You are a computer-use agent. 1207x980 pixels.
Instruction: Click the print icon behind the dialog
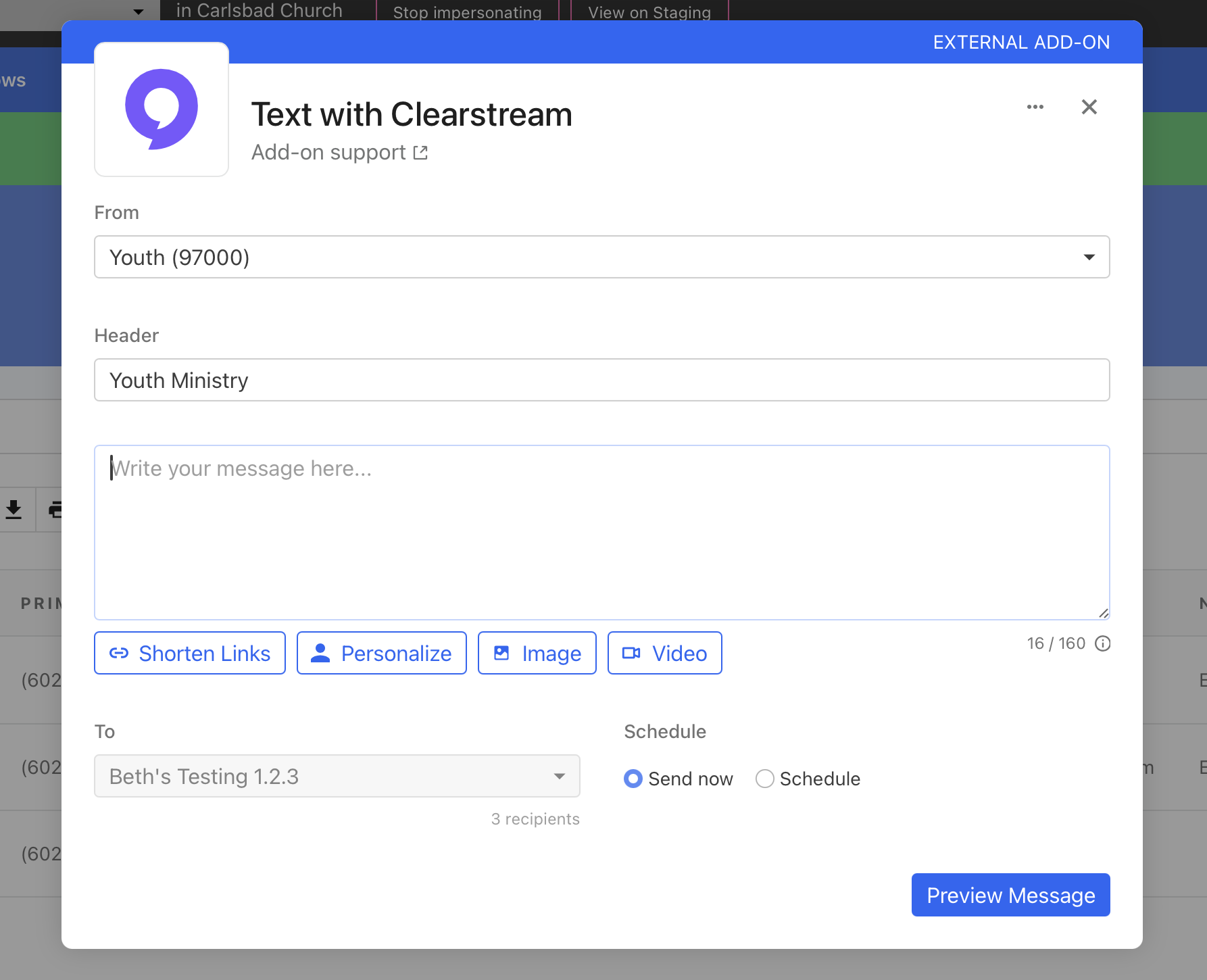click(x=55, y=509)
